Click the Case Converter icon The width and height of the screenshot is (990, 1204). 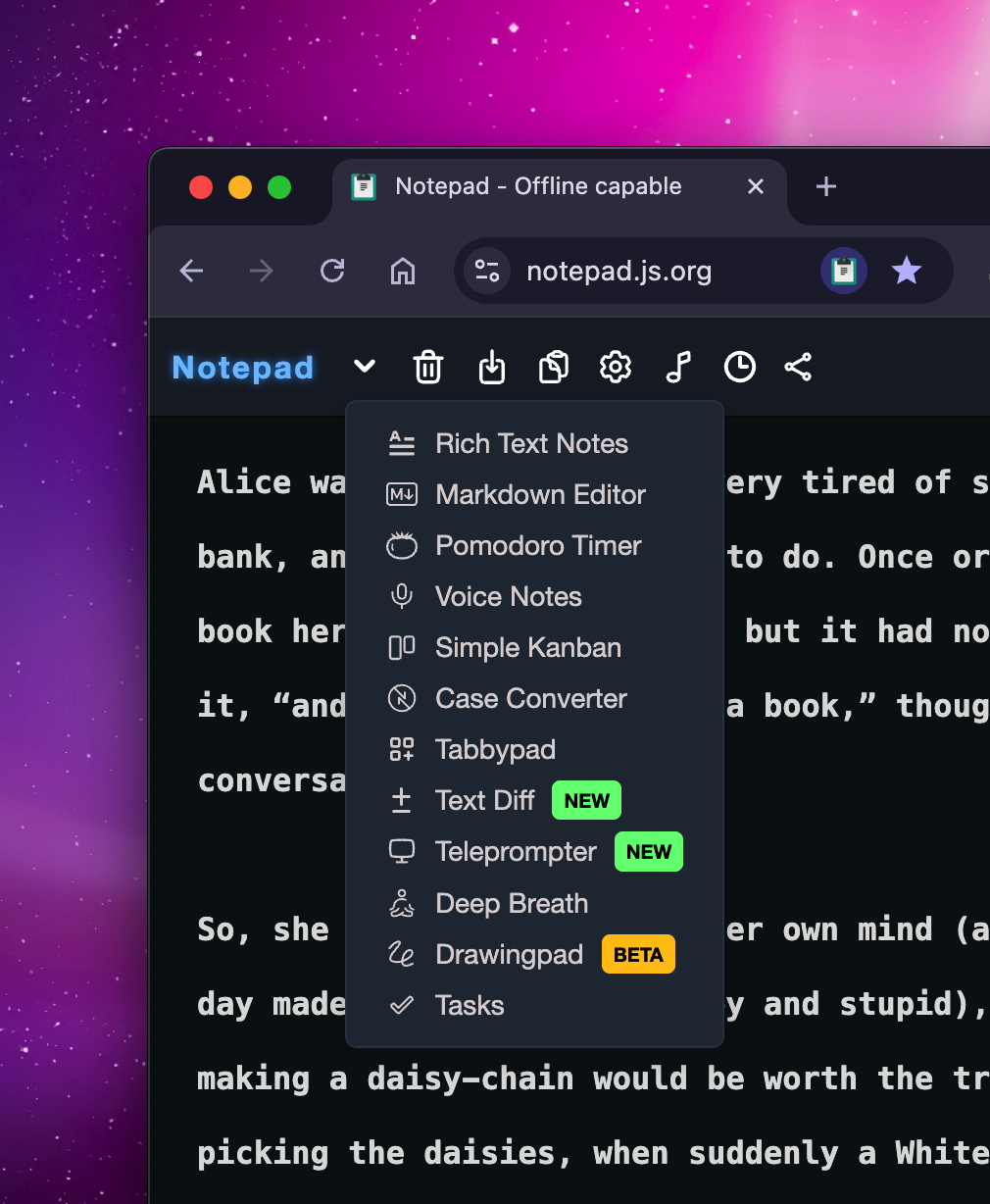[402, 699]
